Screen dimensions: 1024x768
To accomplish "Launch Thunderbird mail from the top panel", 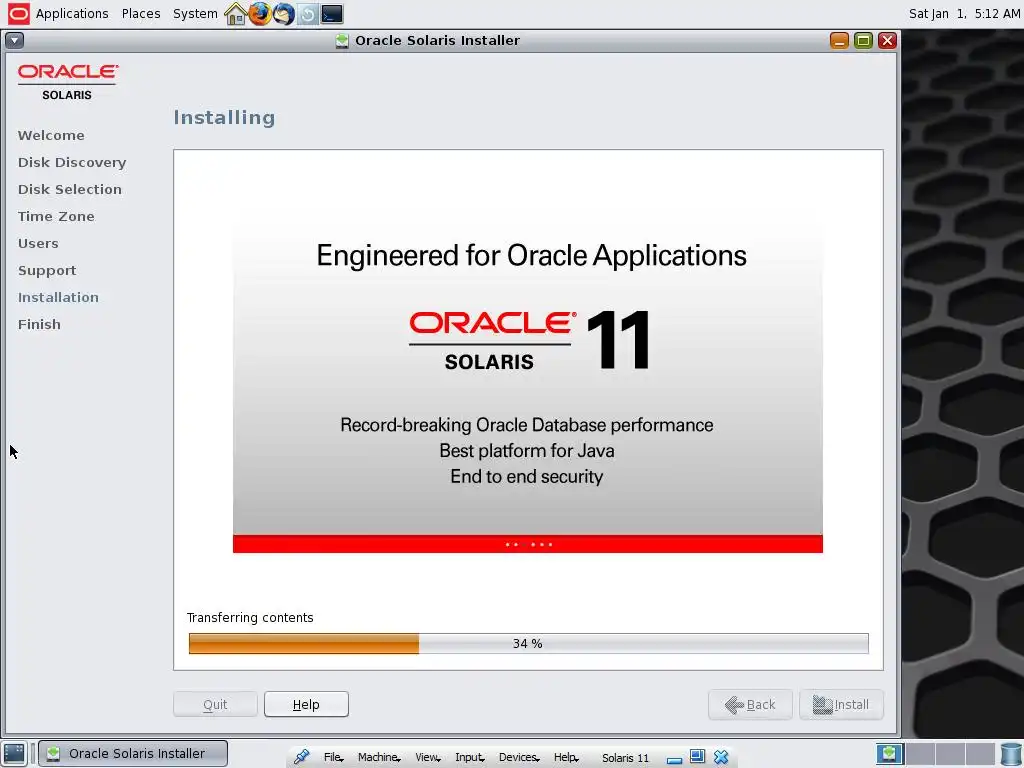I will [283, 14].
